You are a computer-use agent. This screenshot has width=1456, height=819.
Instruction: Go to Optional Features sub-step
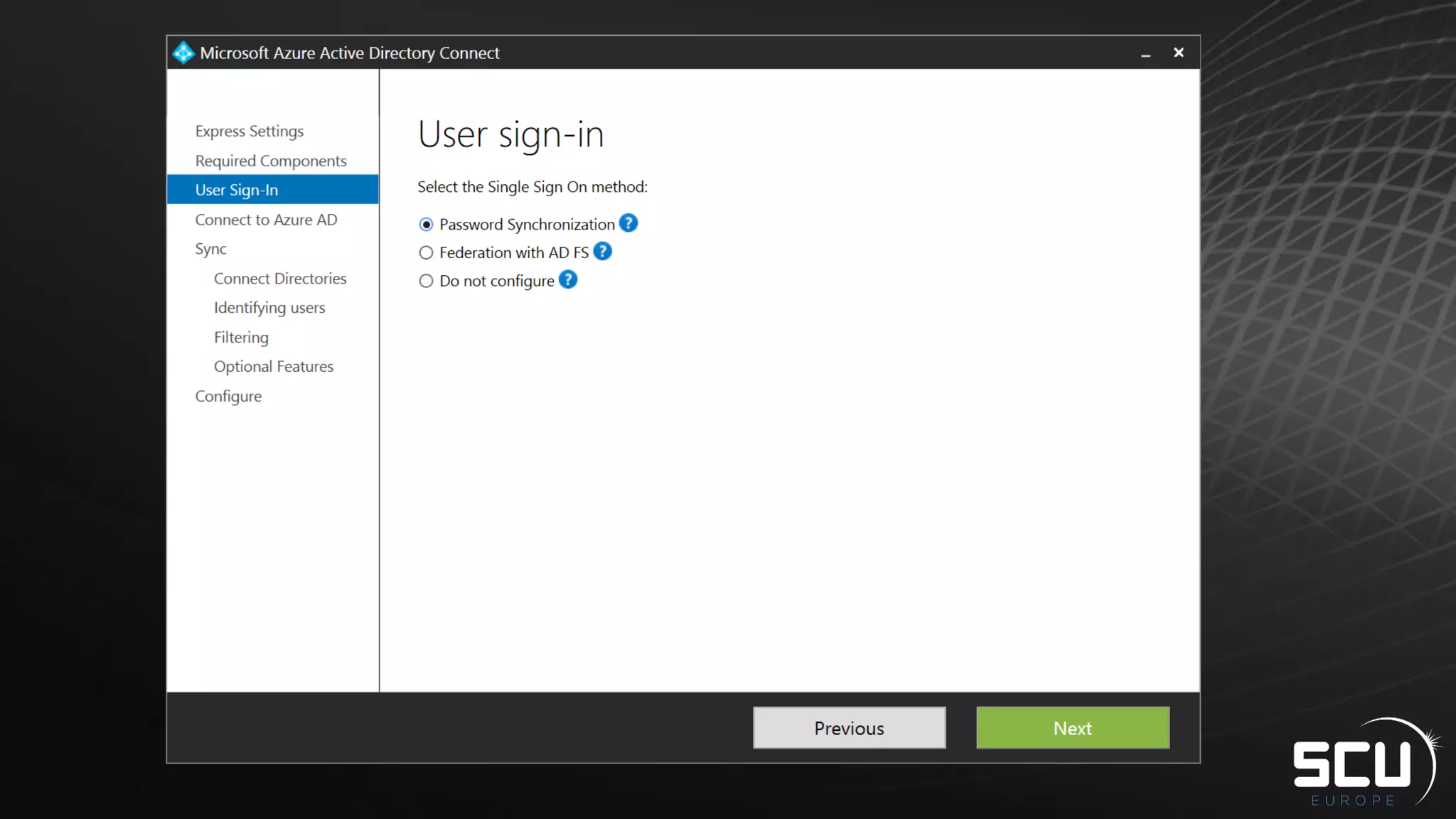(x=273, y=367)
